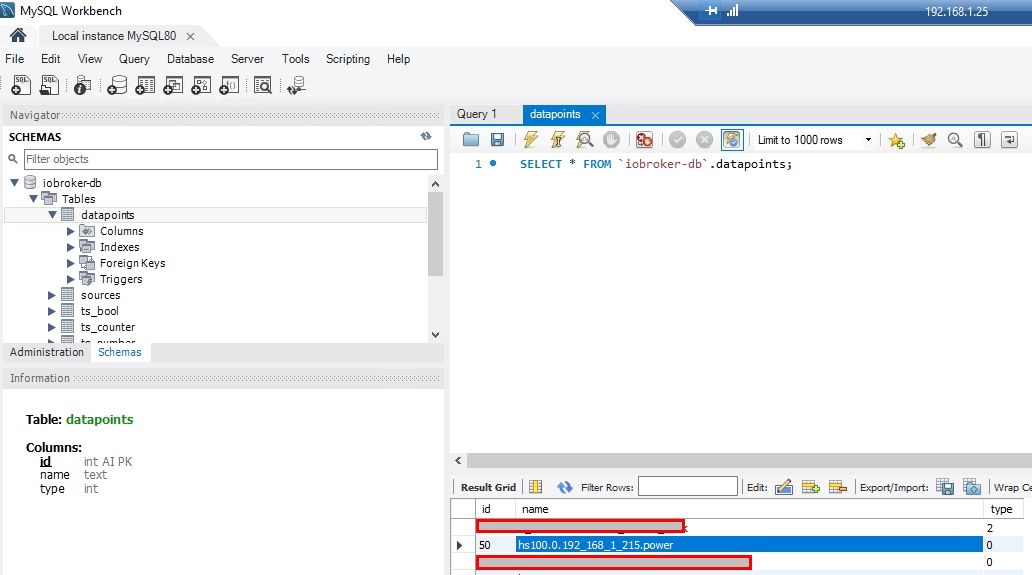
Task: Import records from external file icon
Action: tap(971, 488)
